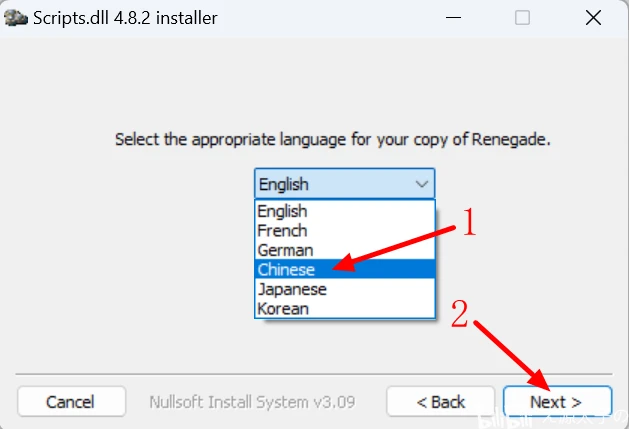629x429 pixels.
Task: Go to previous step with Back button
Action: tap(441, 402)
